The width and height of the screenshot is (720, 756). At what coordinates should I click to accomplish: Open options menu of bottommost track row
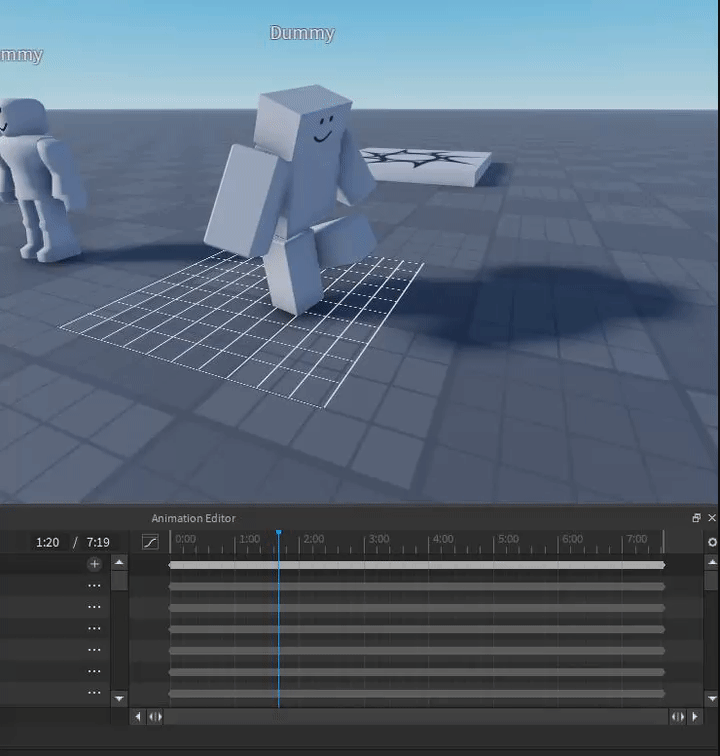tap(95, 693)
